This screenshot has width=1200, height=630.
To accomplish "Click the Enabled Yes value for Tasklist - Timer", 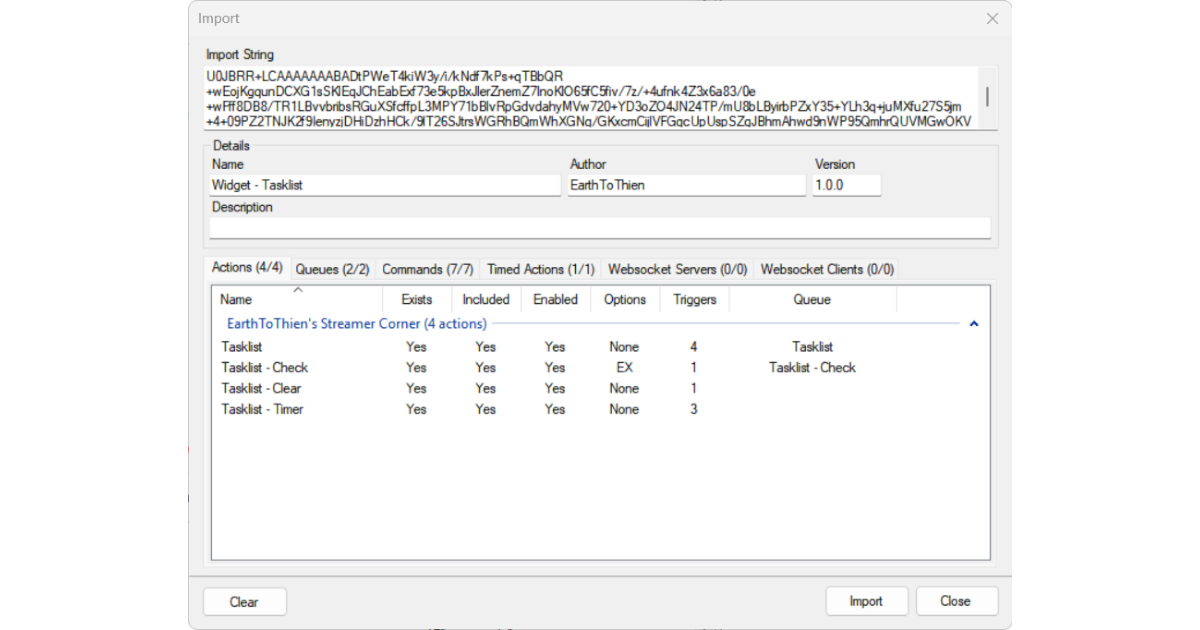I will click(x=555, y=409).
